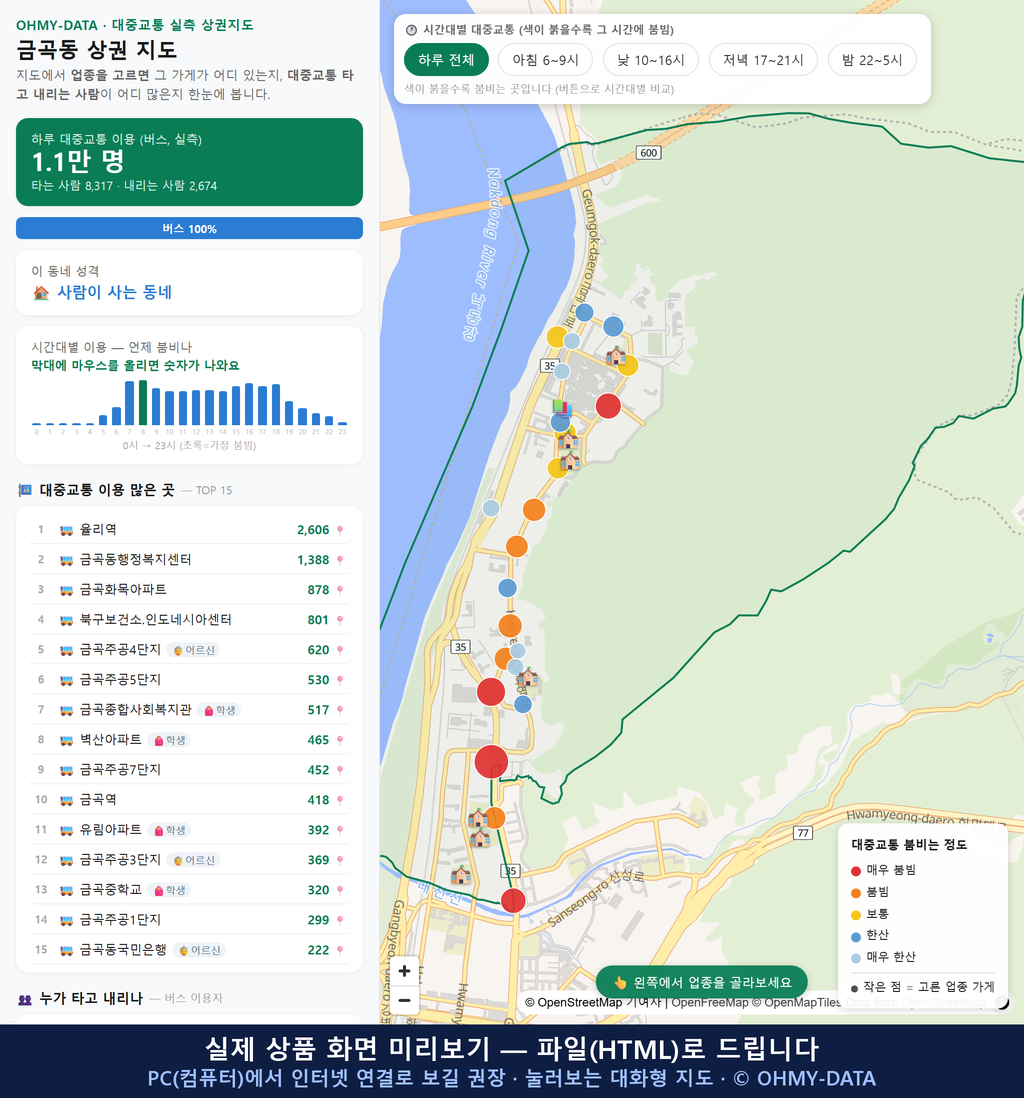Click the 어르신 tag on 금곡주공4단지

click(x=194, y=650)
